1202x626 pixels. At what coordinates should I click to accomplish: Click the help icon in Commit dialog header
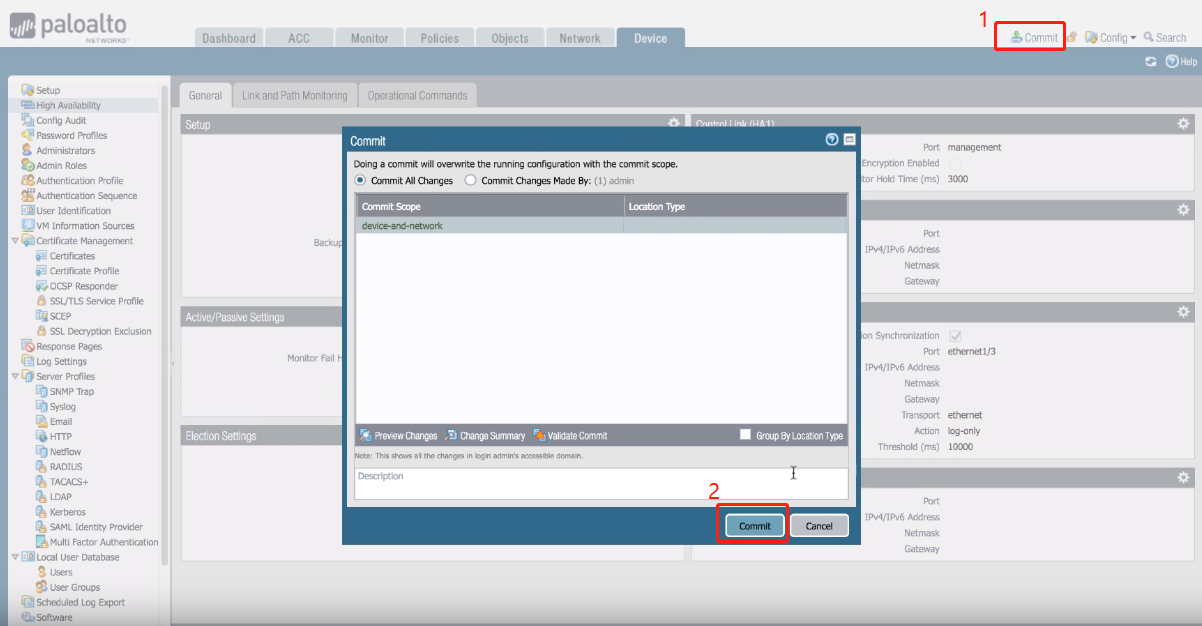tap(831, 140)
